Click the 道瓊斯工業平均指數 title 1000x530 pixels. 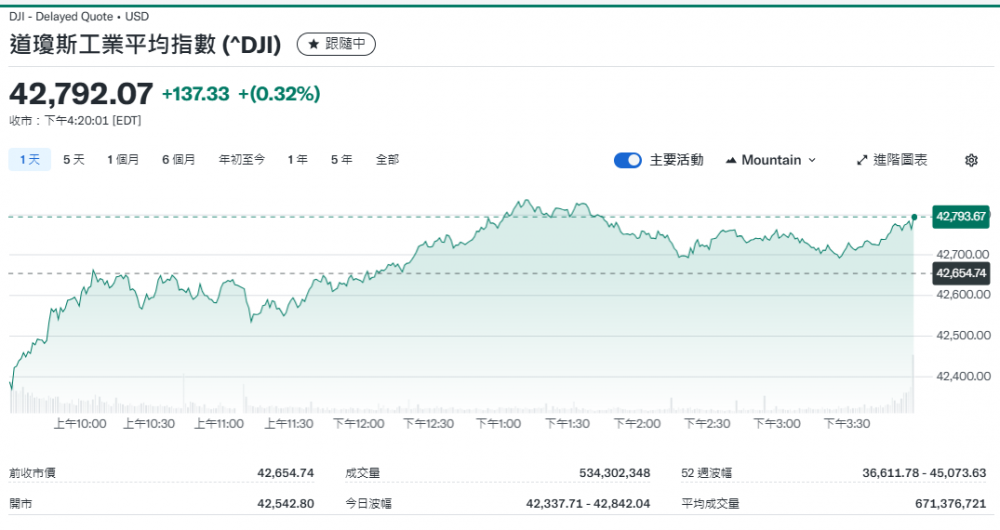(x=145, y=44)
